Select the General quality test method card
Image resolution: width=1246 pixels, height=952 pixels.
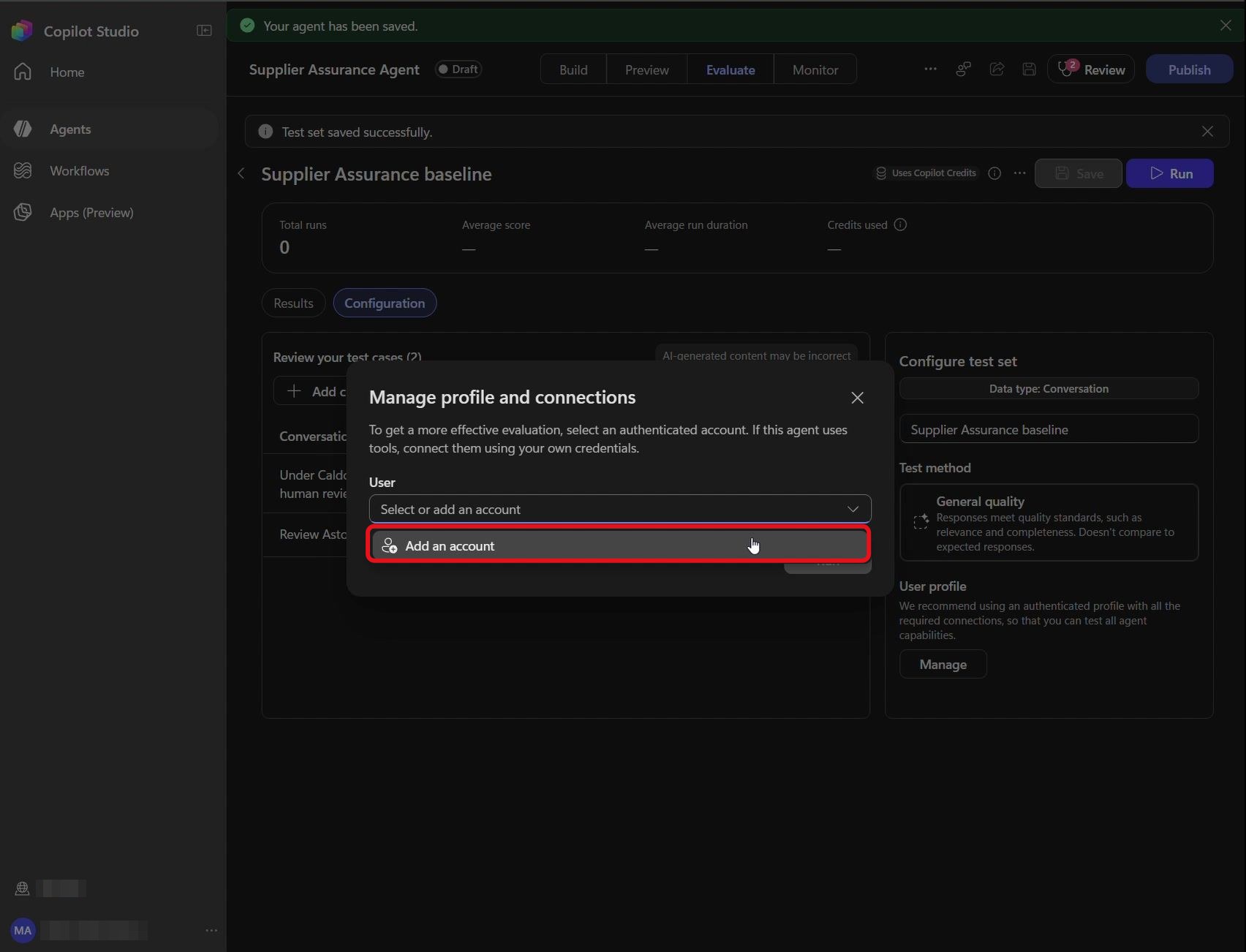pyautogui.click(x=1049, y=523)
